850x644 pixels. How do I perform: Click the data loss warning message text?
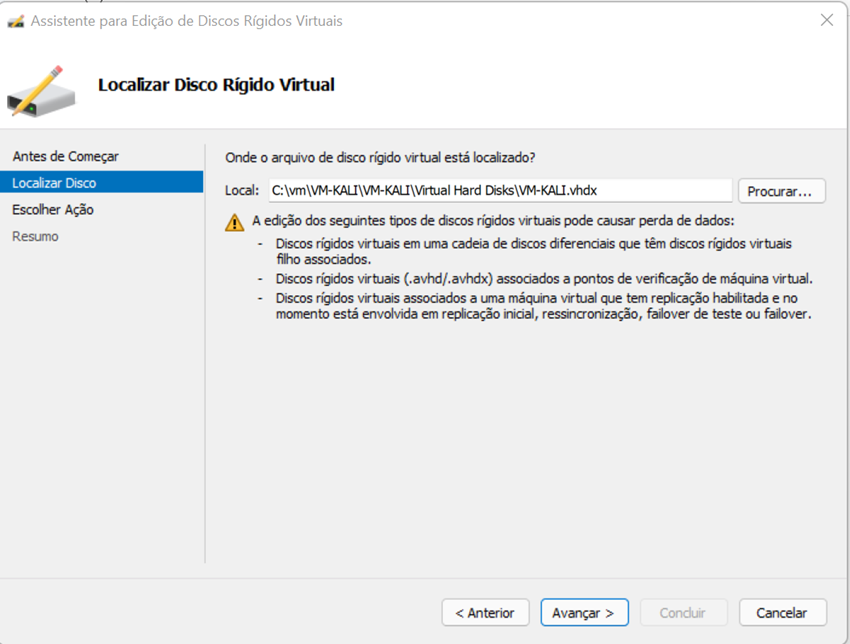click(x=492, y=221)
